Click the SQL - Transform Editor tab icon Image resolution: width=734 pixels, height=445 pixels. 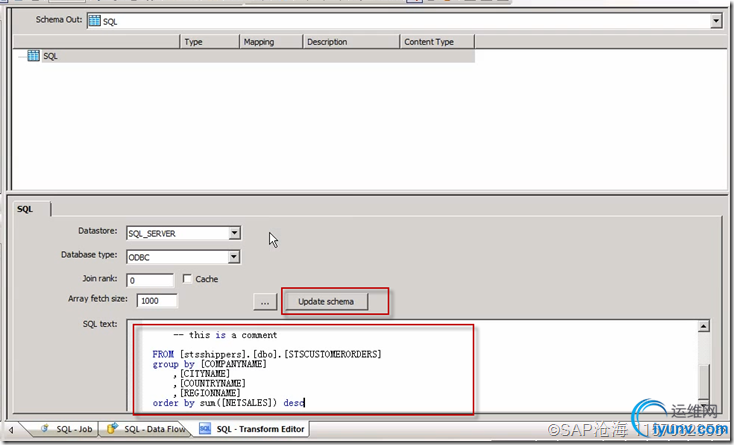click(205, 428)
